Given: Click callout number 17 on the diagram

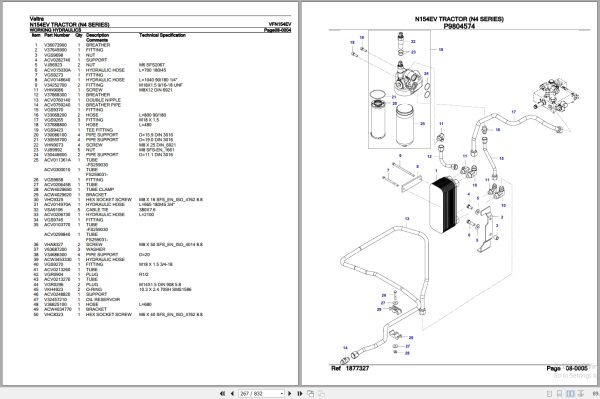Looking at the screenshot, I should click(514, 112).
